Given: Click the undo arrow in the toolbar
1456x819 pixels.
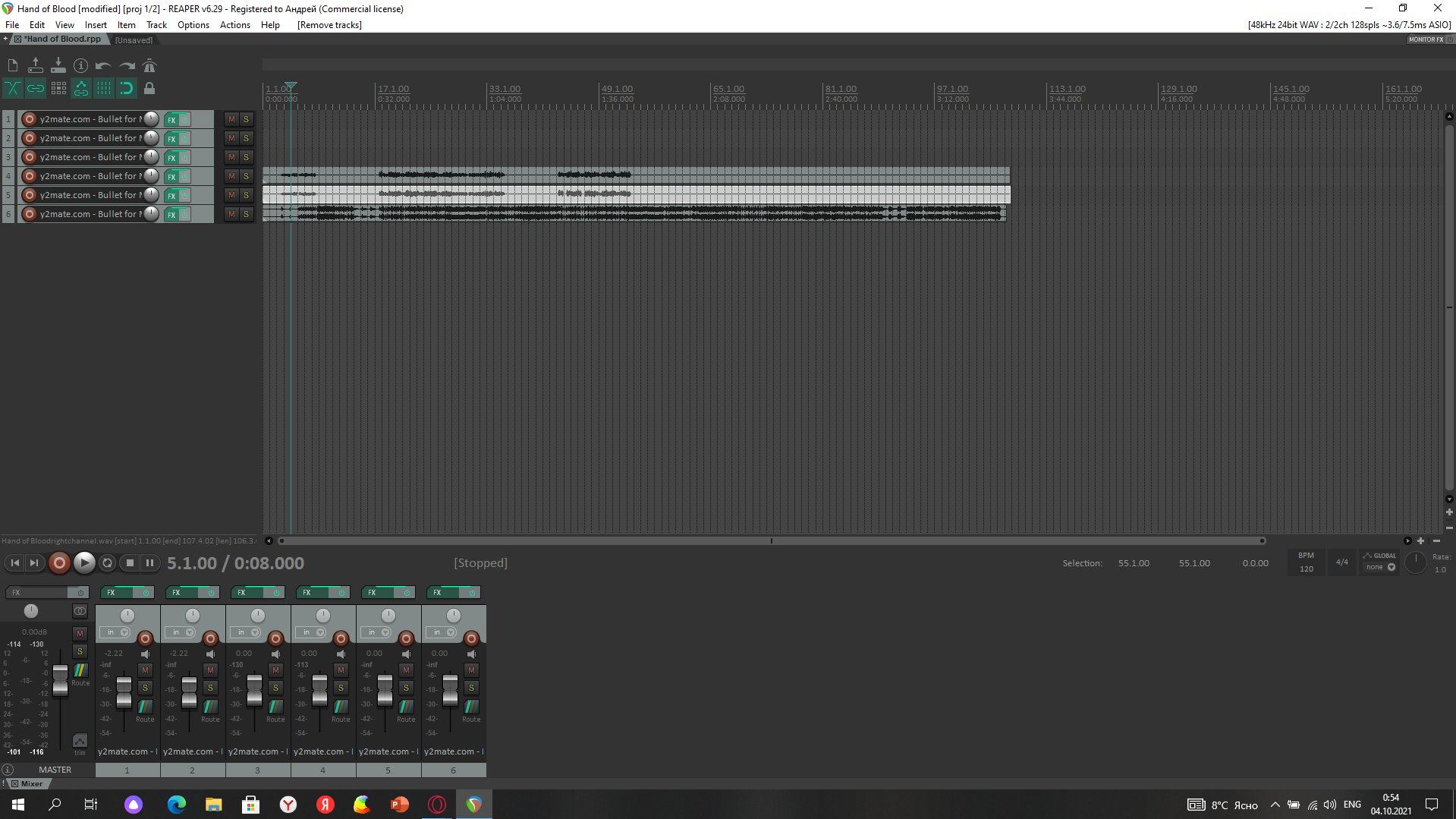Looking at the screenshot, I should tap(103, 66).
